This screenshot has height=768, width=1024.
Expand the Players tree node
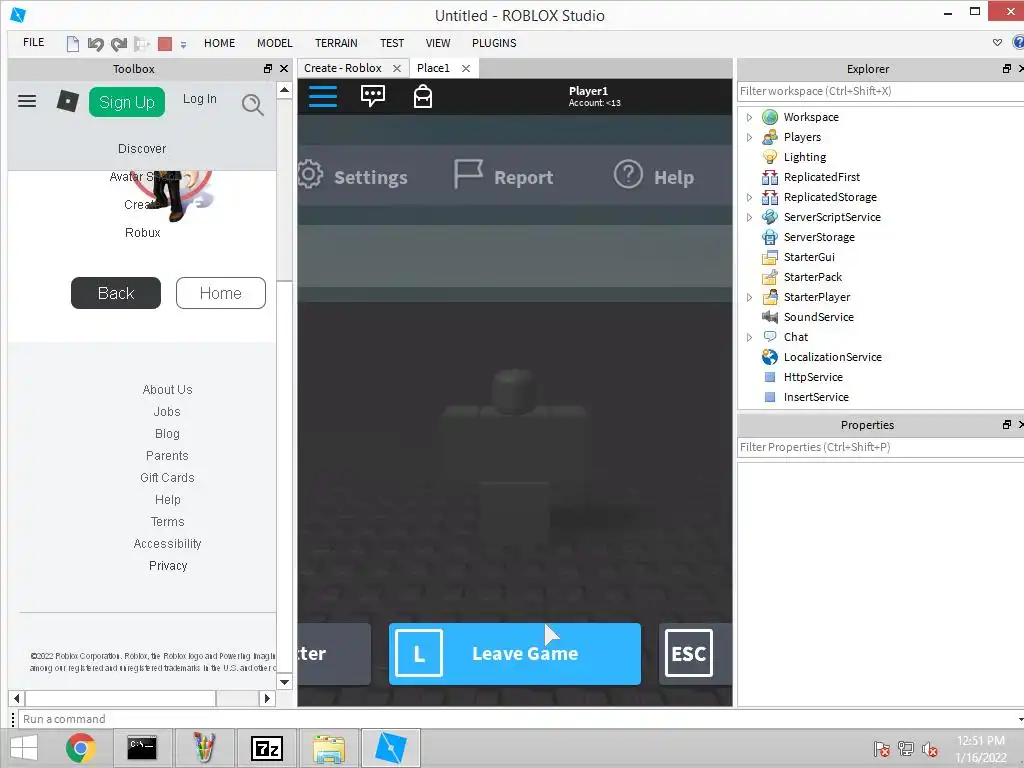pyautogui.click(x=749, y=137)
